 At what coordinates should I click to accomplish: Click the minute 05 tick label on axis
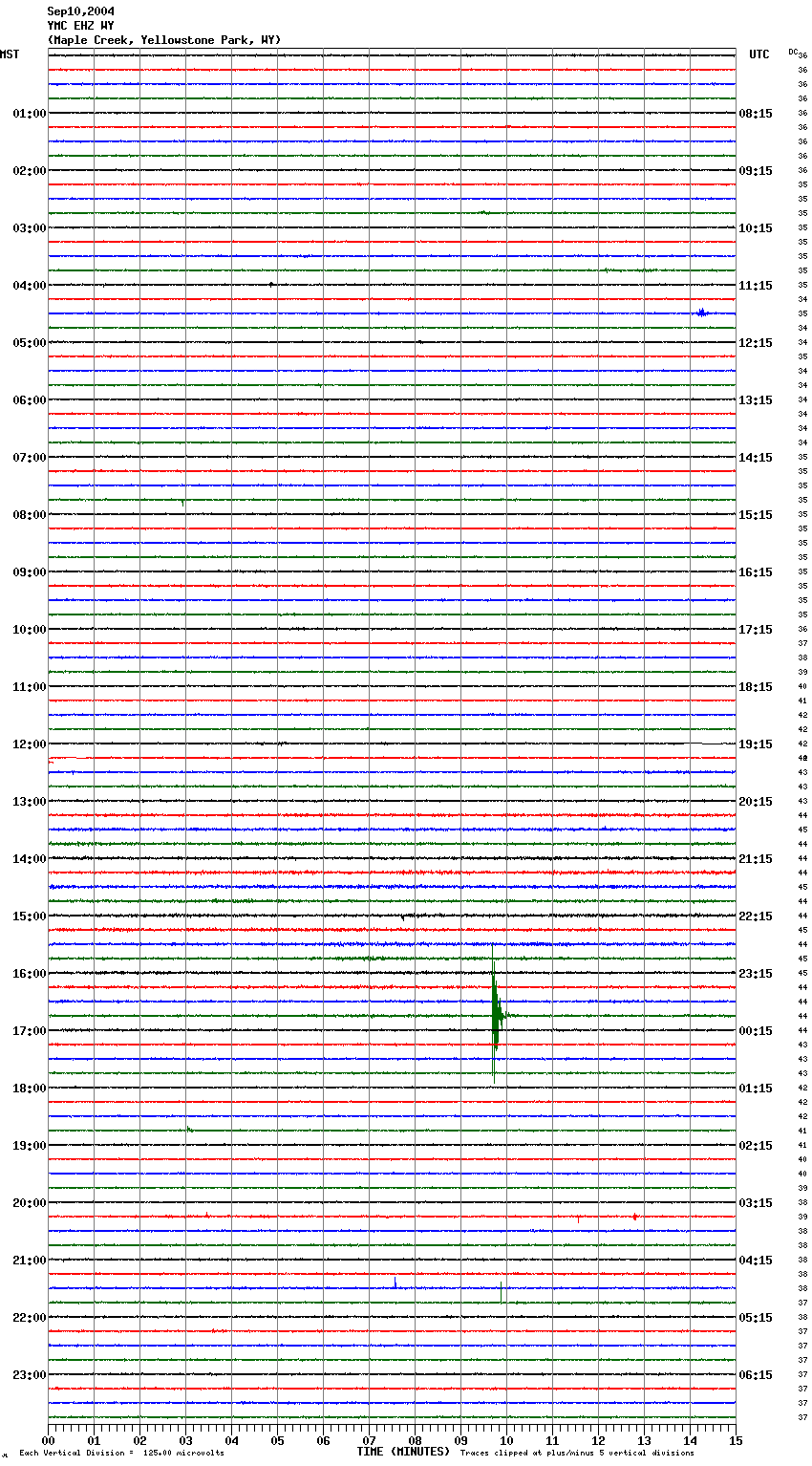277,1440
